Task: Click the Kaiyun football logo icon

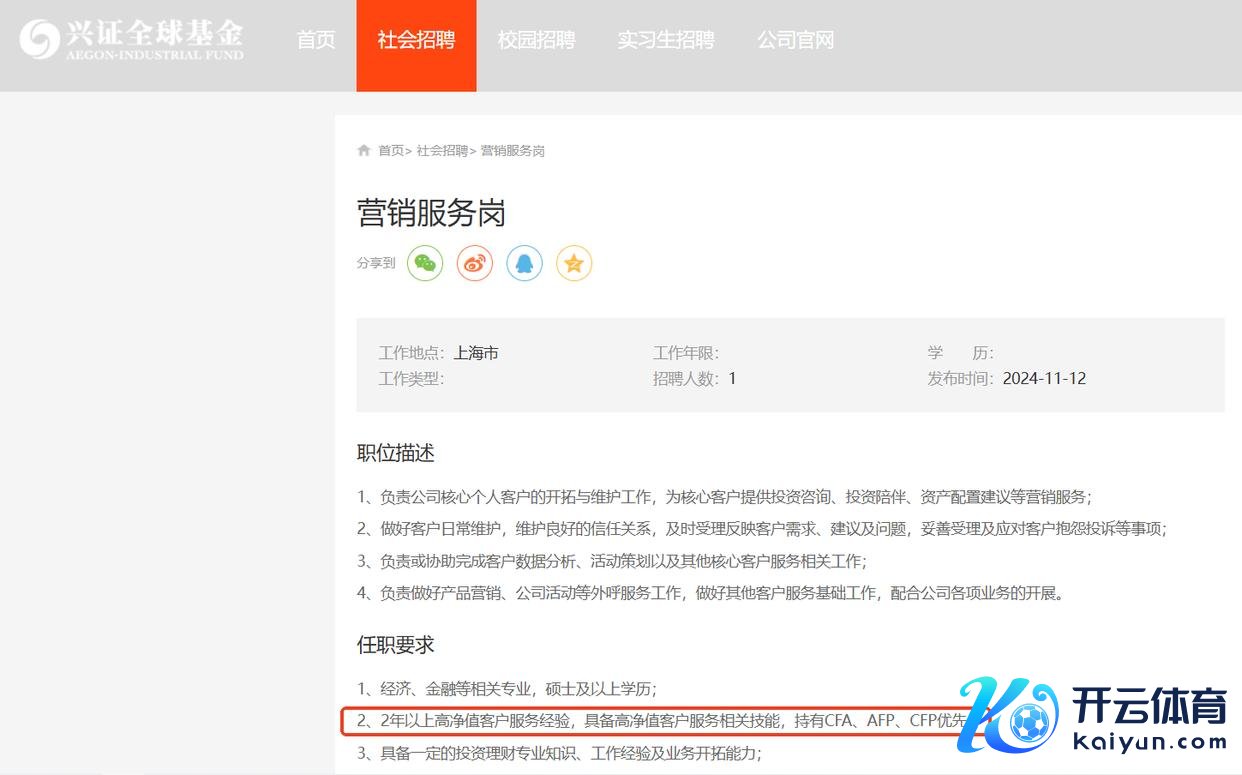Action: (1006, 716)
